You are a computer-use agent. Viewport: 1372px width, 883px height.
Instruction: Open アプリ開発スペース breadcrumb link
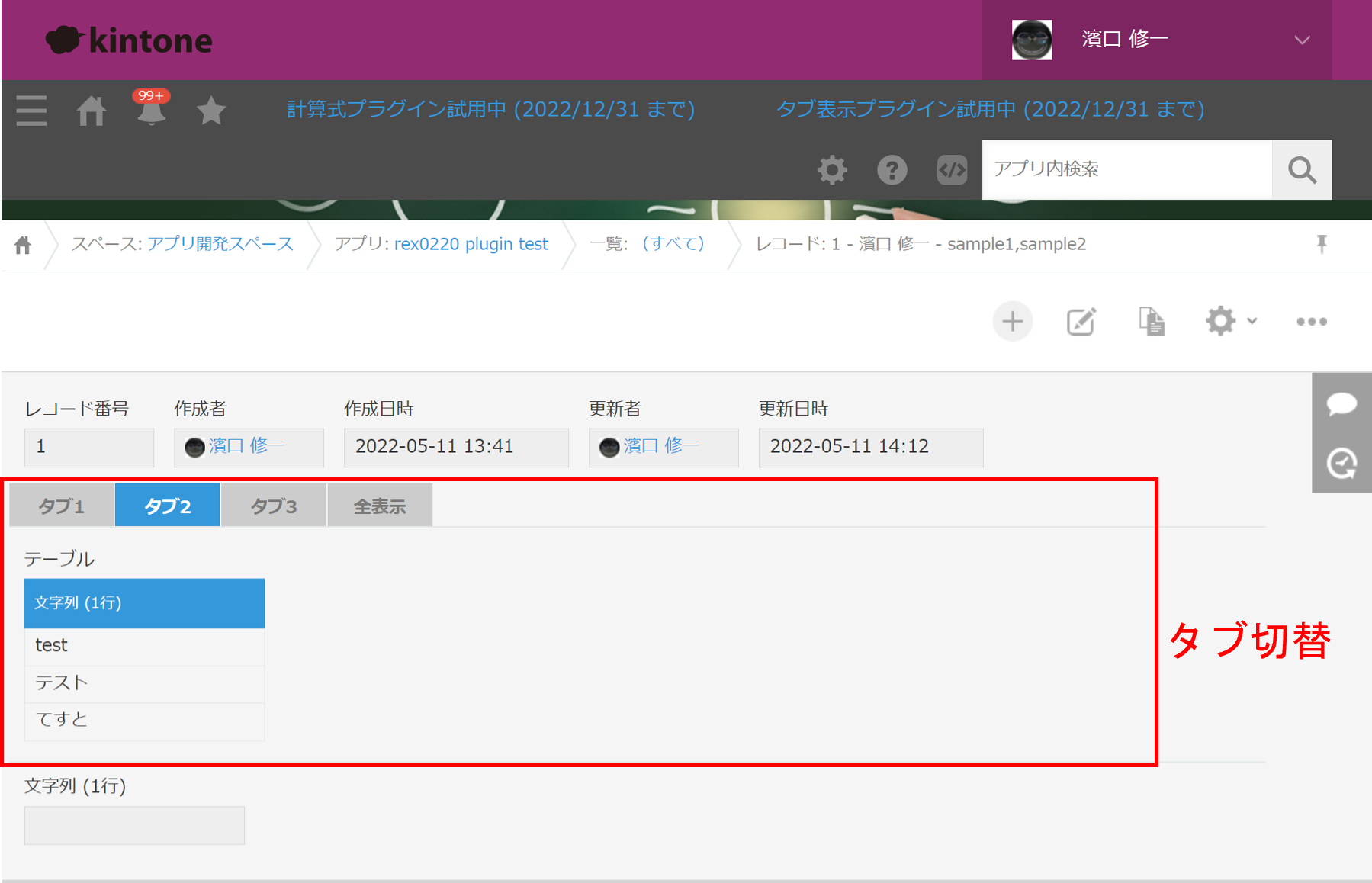tap(220, 244)
